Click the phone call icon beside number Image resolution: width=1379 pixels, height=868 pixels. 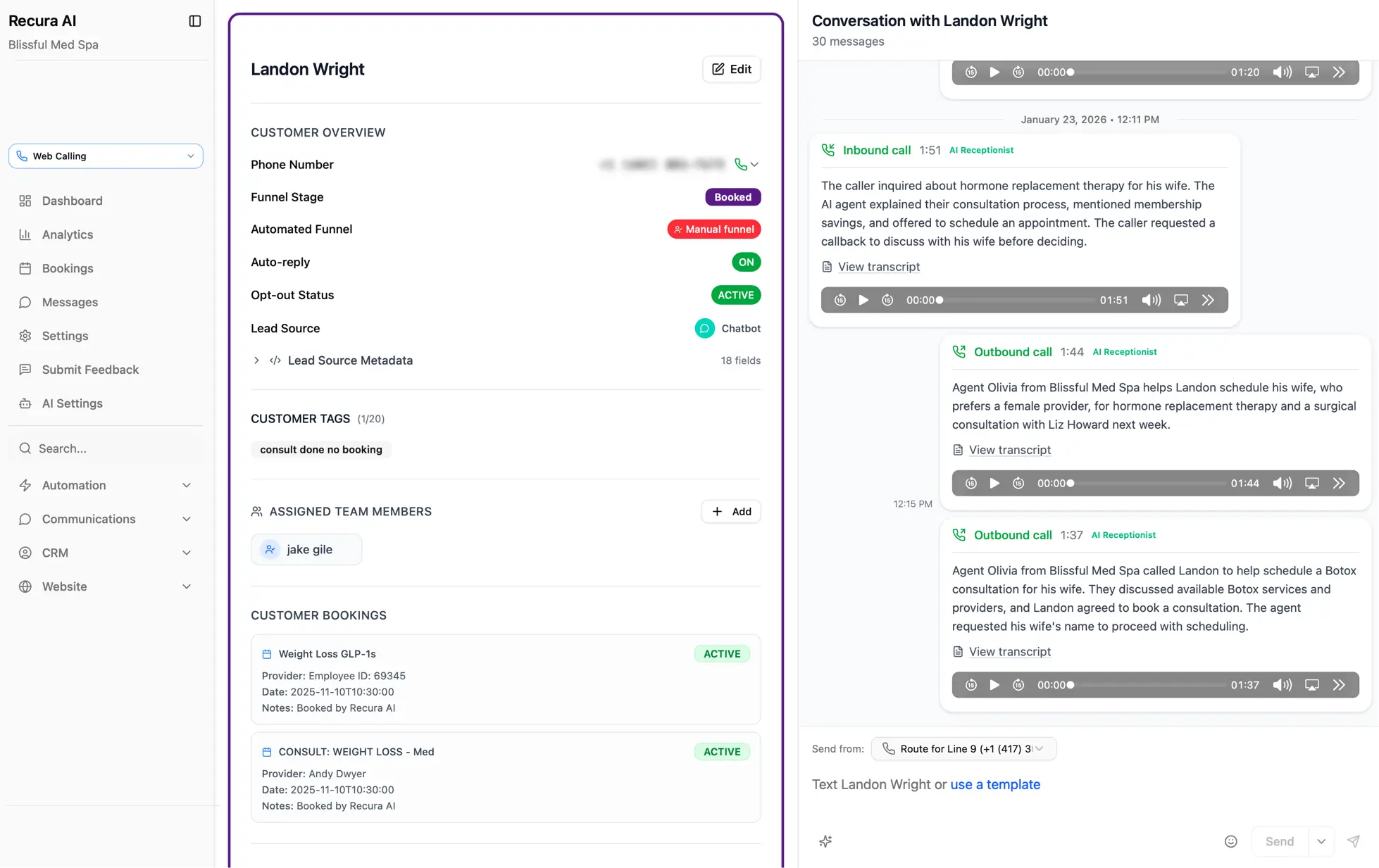(740, 165)
